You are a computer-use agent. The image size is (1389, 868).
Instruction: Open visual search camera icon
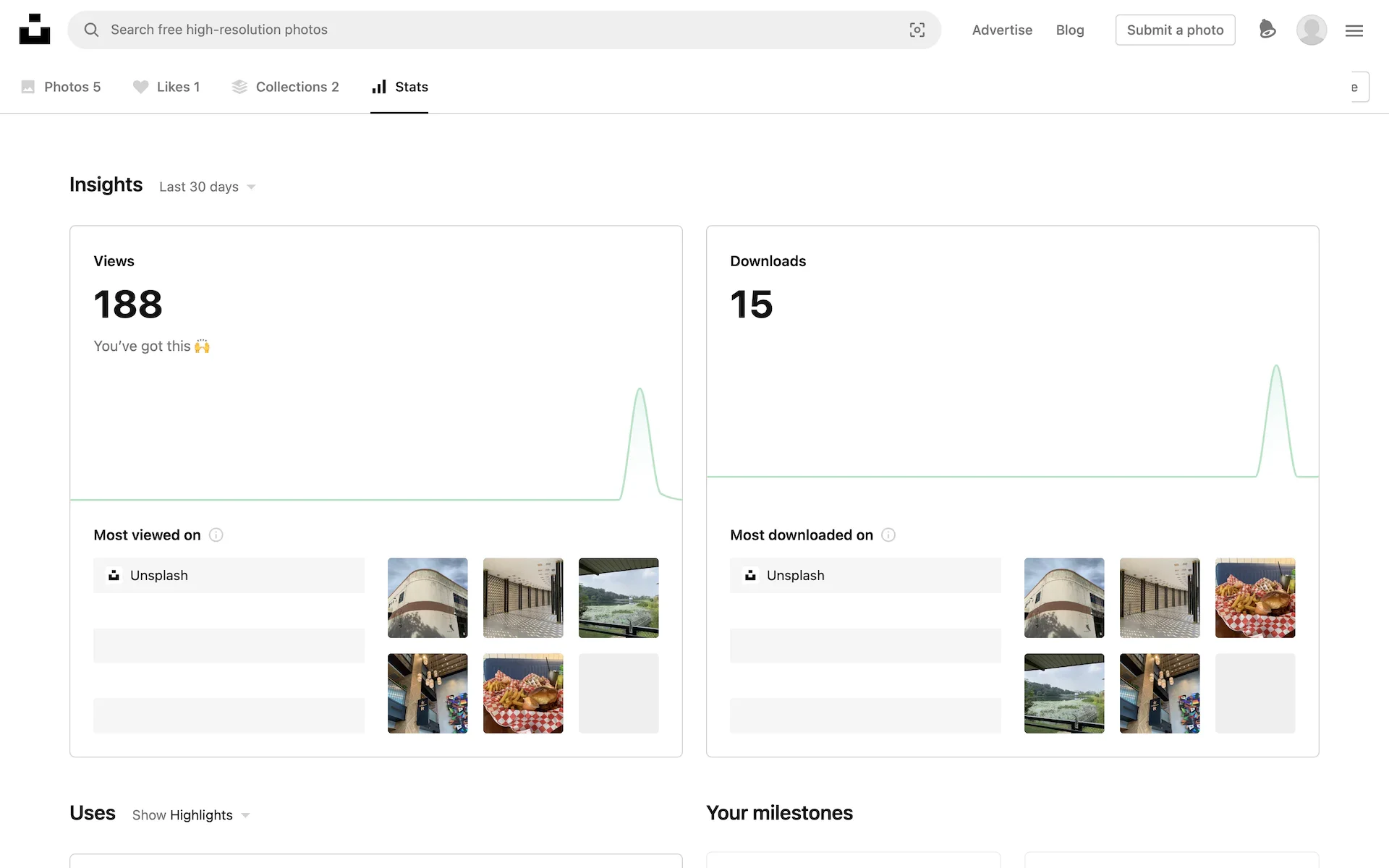pos(917,30)
